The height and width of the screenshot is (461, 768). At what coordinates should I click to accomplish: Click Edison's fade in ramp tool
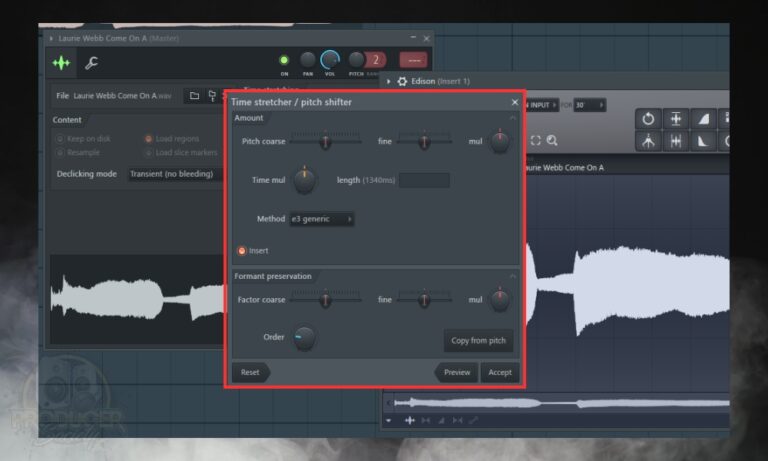pyautogui.click(x=703, y=119)
